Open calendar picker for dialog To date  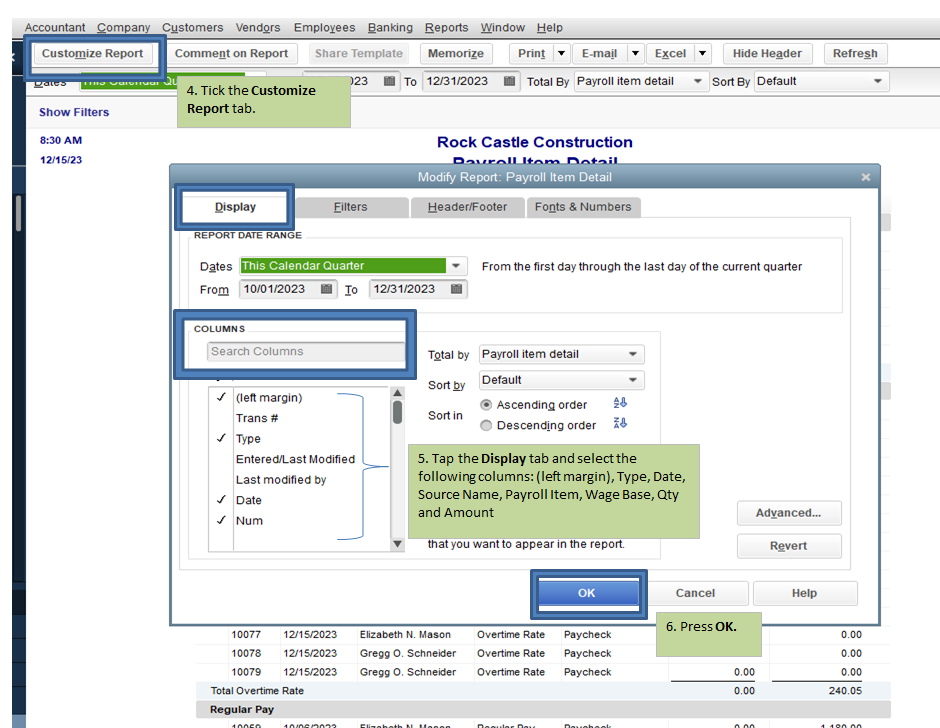coord(456,289)
